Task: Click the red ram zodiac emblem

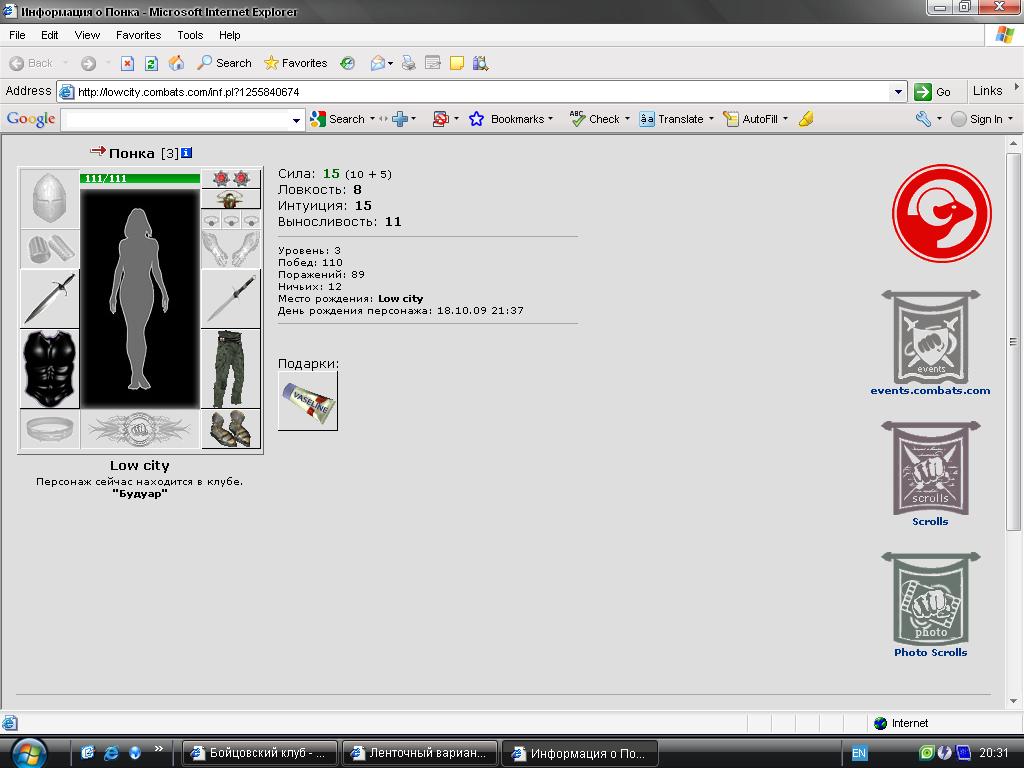Action: (942, 214)
